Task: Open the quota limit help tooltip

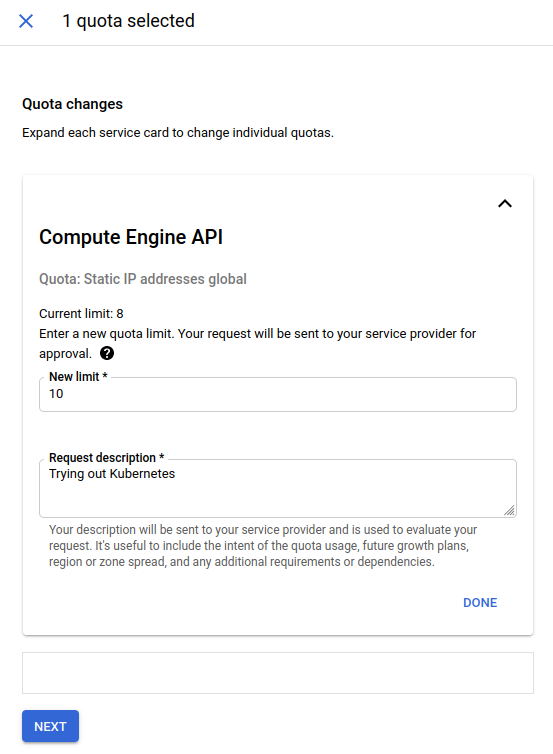Action: [107, 353]
